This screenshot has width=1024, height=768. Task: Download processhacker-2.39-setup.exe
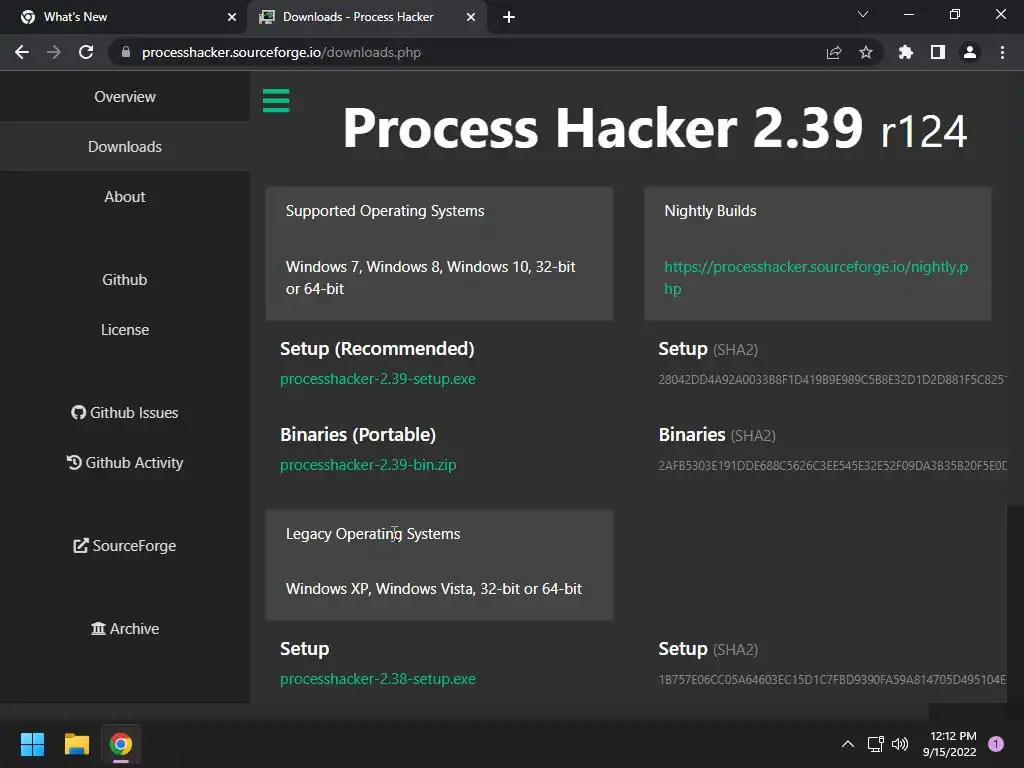pyautogui.click(x=377, y=379)
